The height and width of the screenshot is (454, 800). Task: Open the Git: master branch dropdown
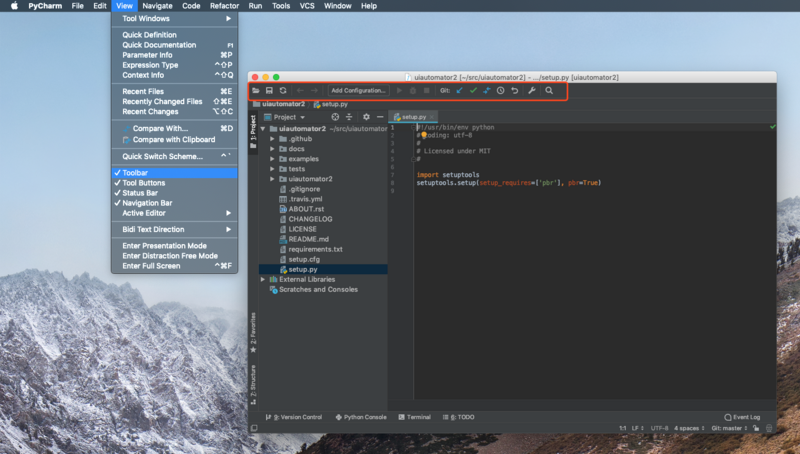pos(730,428)
